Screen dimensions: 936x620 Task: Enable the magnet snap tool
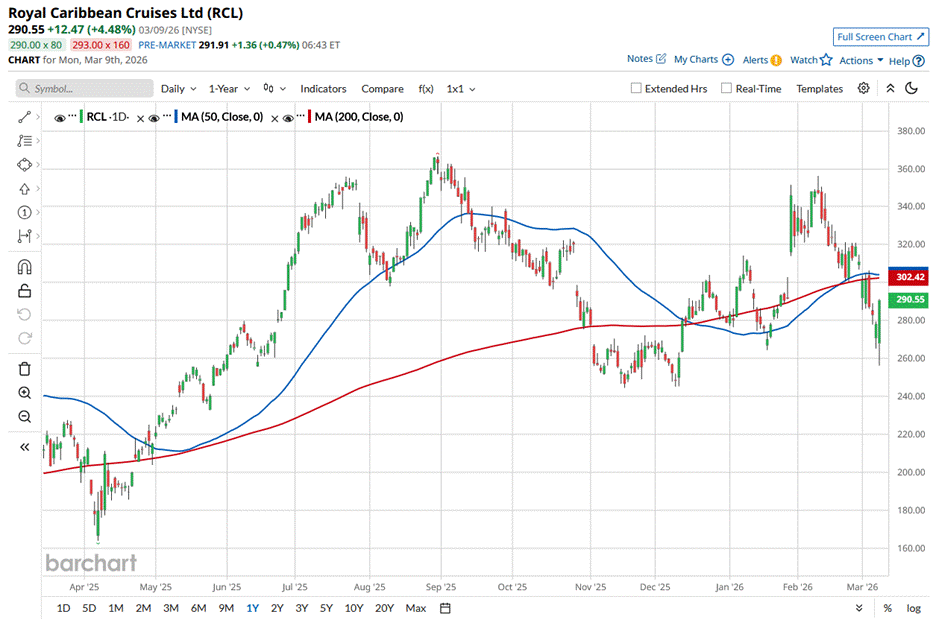point(24,267)
